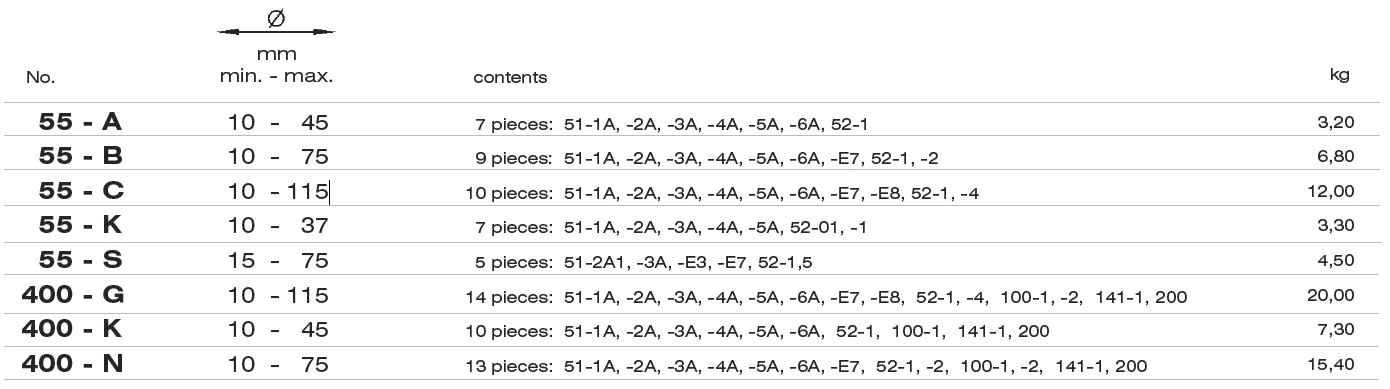
Task: Click weight value 15,40
Action: (1331, 363)
